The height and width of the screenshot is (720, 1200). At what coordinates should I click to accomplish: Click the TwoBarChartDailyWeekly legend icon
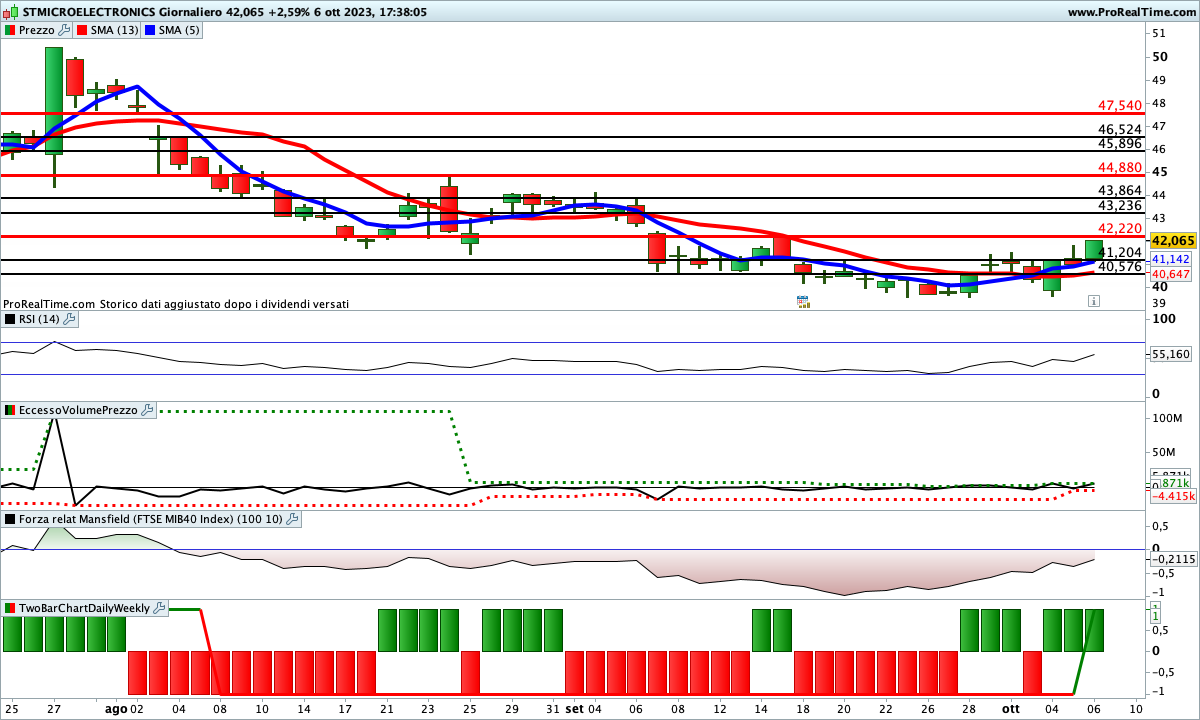(10, 608)
